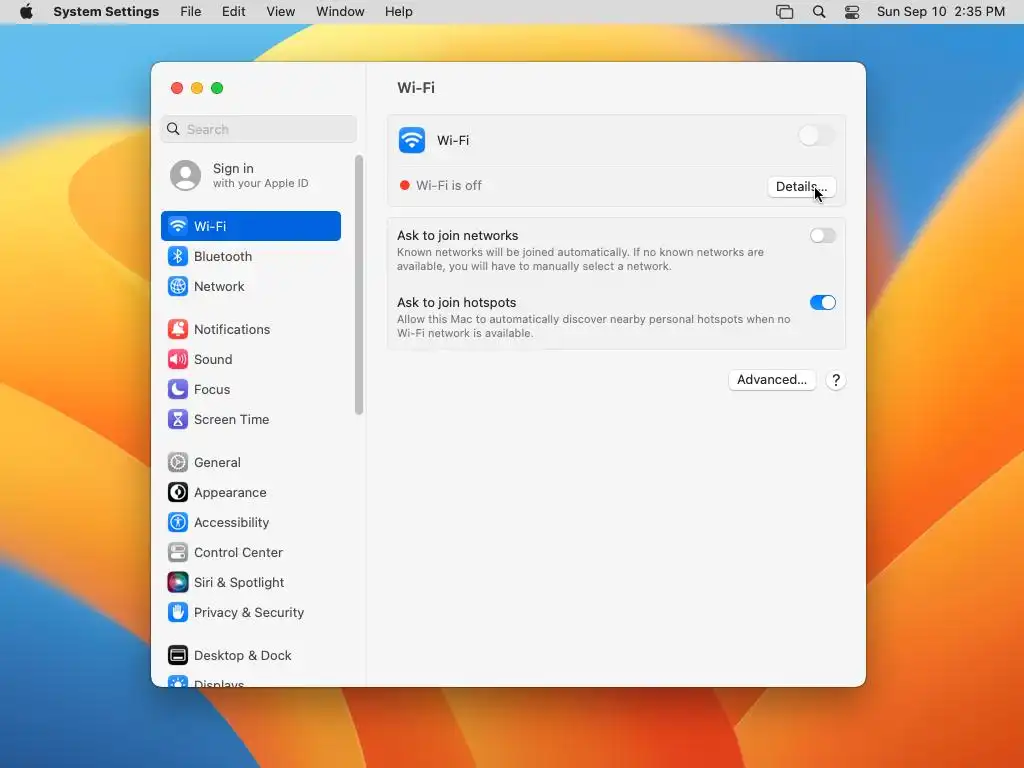Image resolution: width=1024 pixels, height=768 pixels.
Task: Open the File menu
Action: click(191, 12)
